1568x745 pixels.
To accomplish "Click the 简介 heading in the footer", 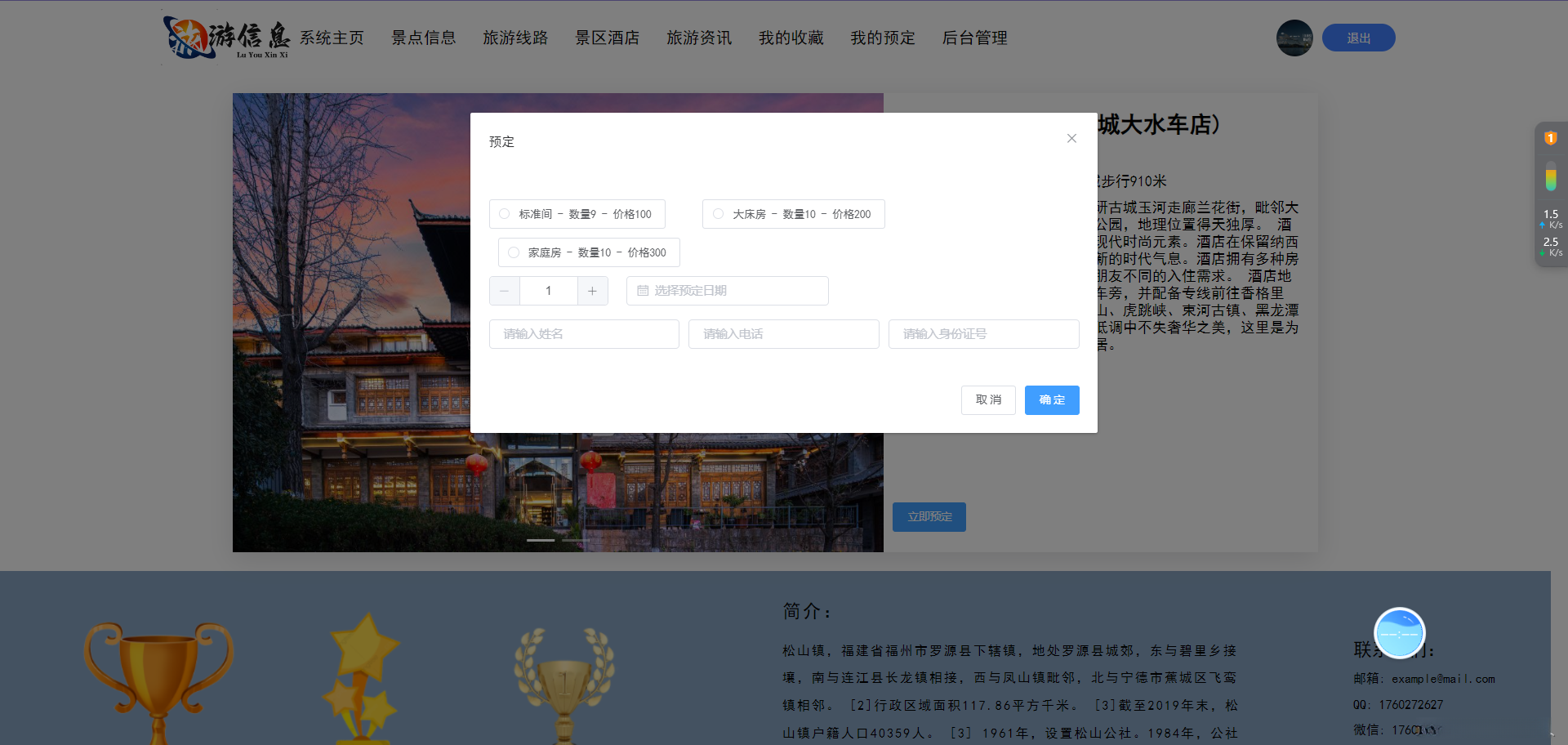I will (808, 611).
